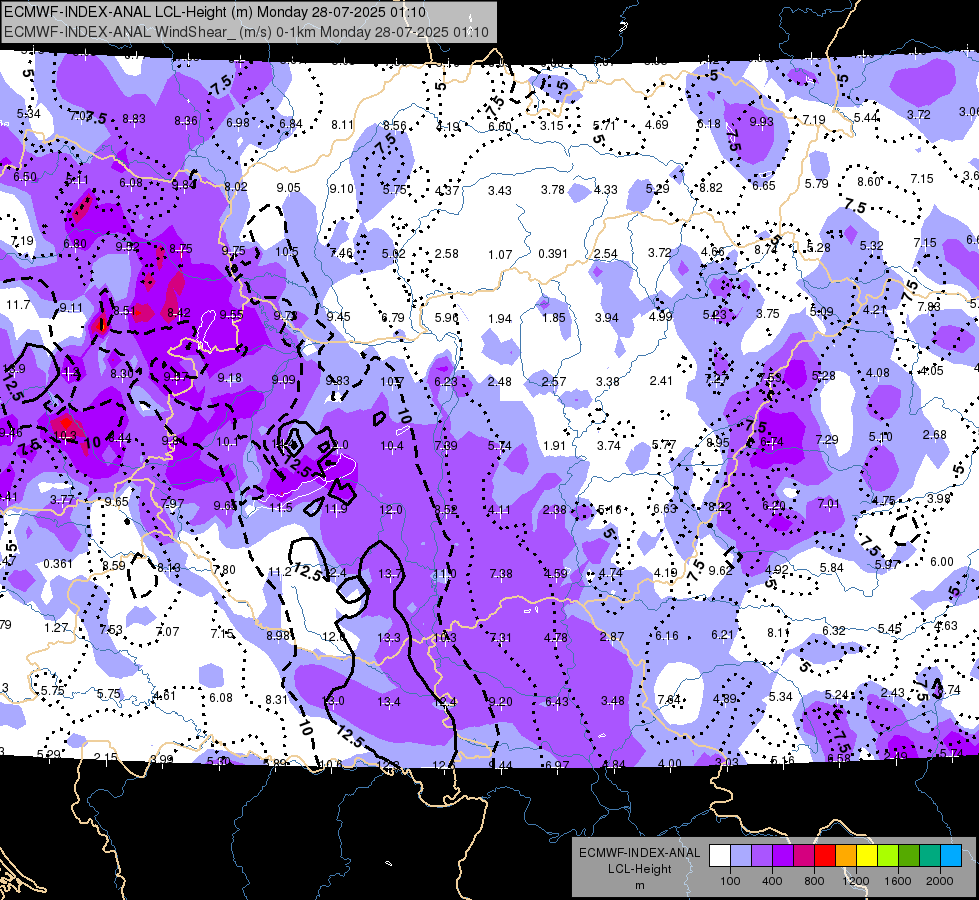This screenshot has width=979, height=900.
Task: Click the wind shear value 2.87
Action: click(612, 636)
